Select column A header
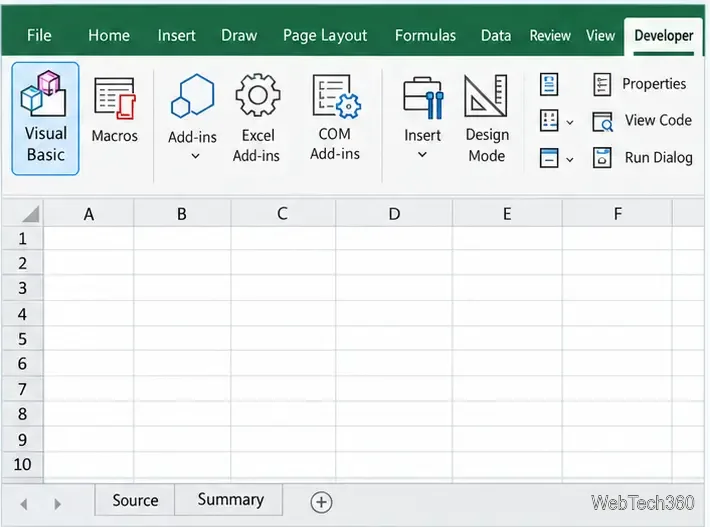710x527 pixels. point(89,214)
